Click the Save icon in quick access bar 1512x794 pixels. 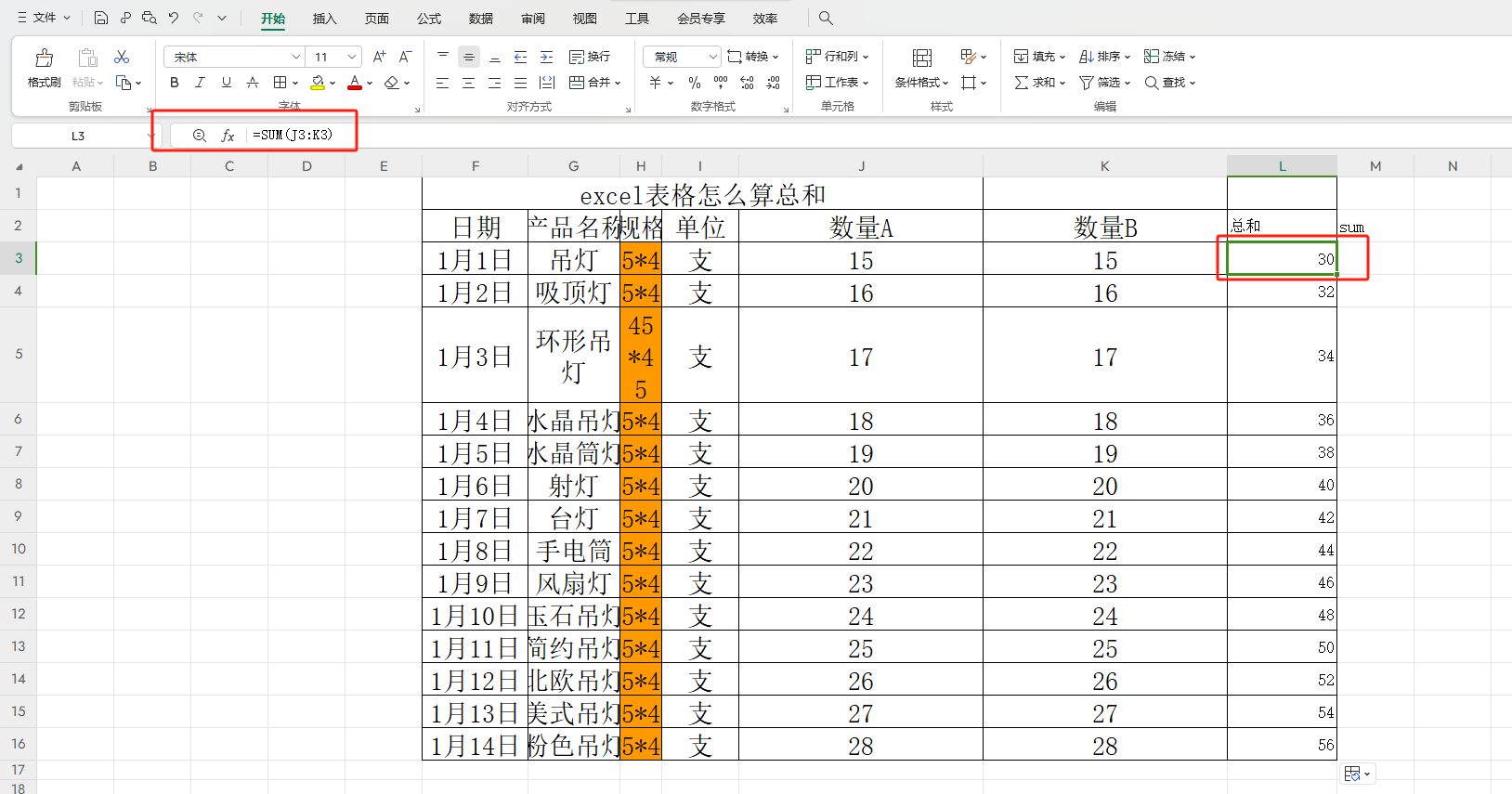tap(101, 18)
